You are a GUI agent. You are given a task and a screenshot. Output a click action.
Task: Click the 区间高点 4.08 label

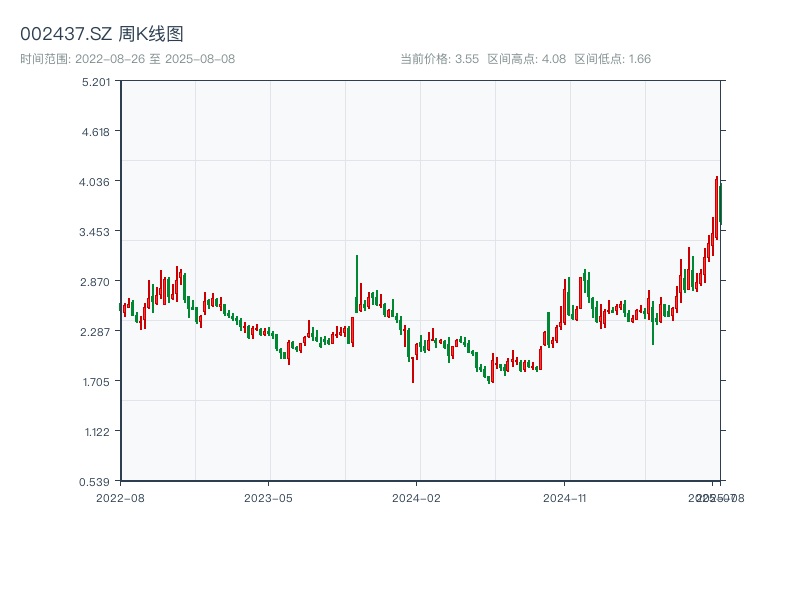(526, 59)
